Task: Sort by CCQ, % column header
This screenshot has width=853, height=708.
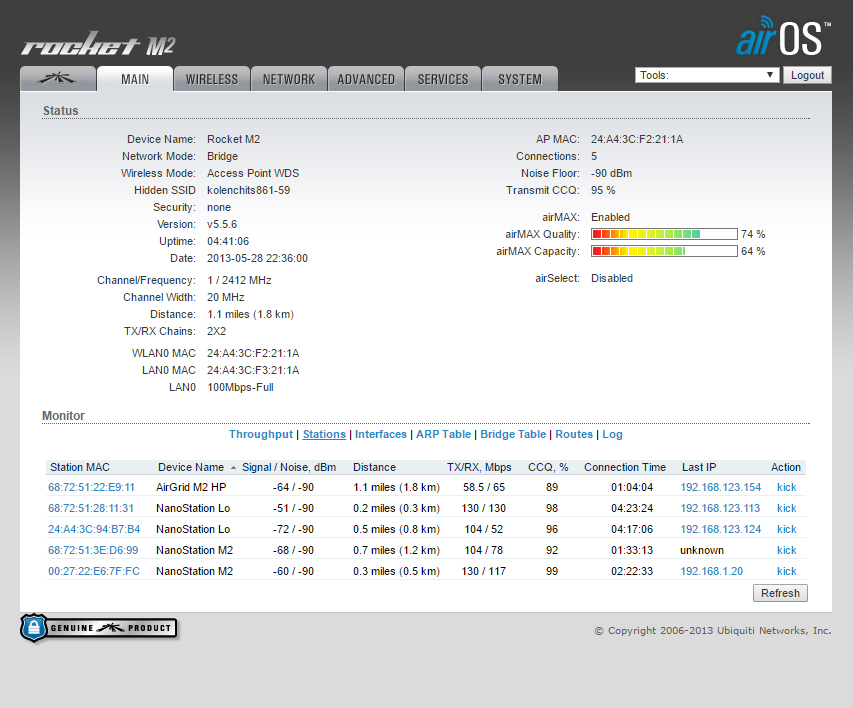Action: tap(548, 467)
